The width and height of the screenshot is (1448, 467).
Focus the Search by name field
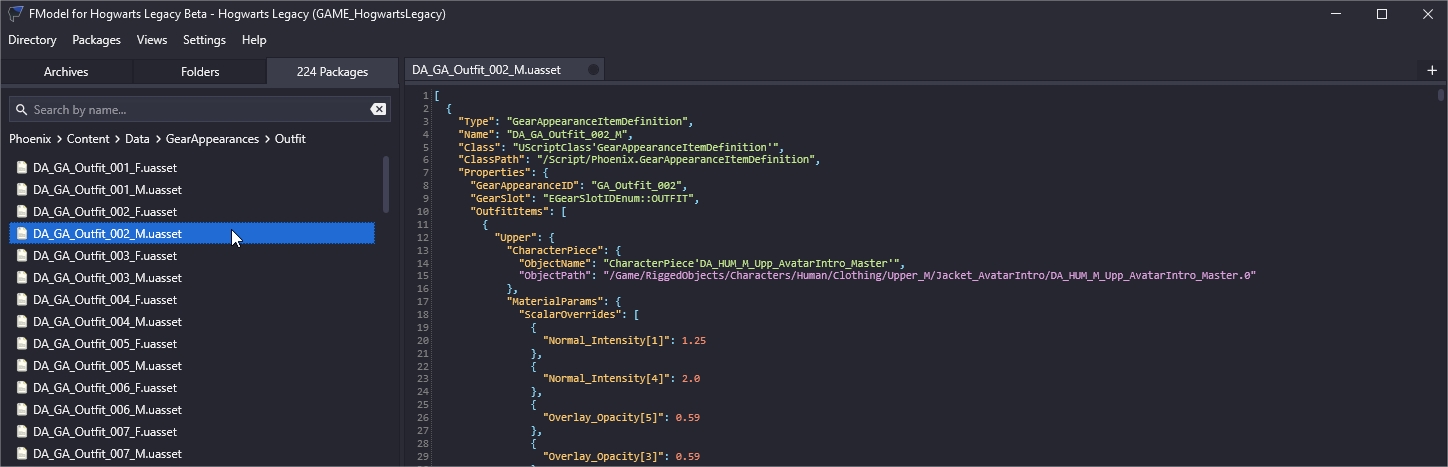pos(198,109)
